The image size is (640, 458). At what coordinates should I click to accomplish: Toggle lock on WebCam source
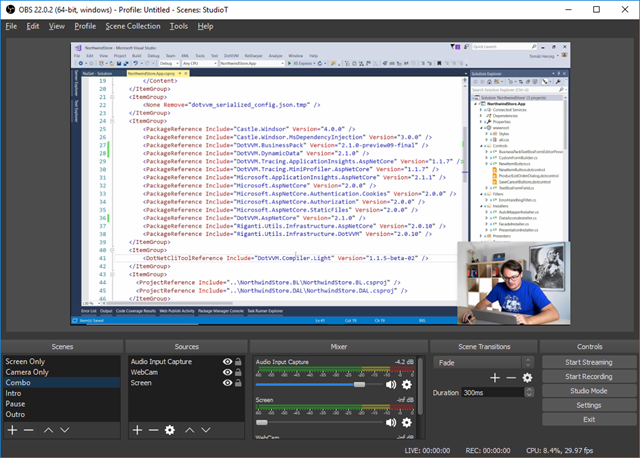tap(238, 372)
